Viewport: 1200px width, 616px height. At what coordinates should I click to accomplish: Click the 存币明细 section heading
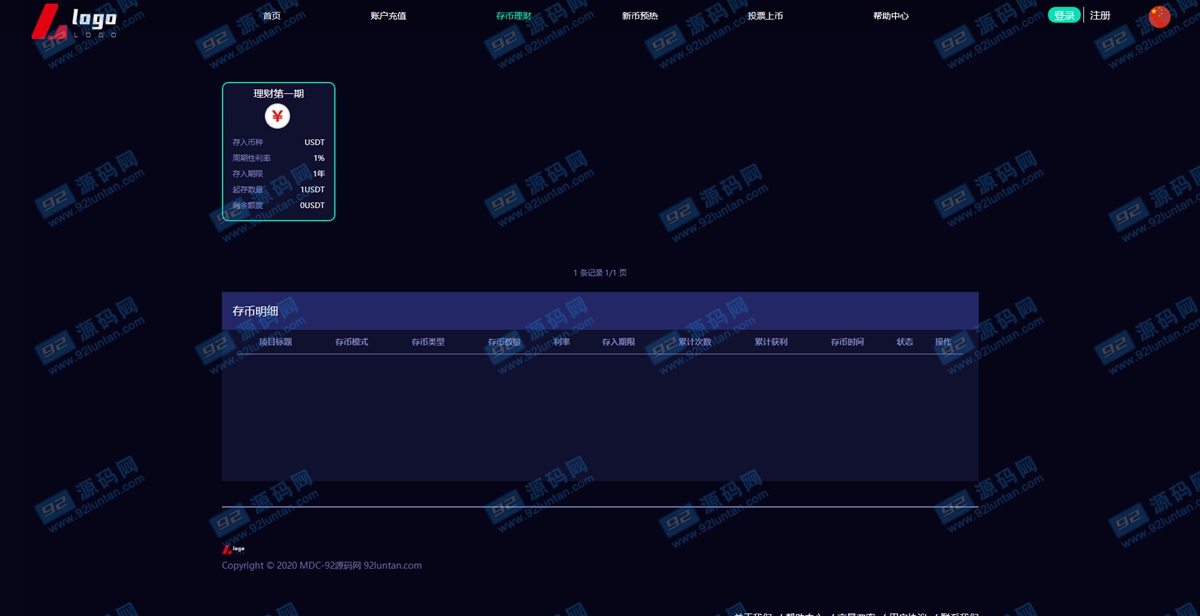tap(255, 311)
